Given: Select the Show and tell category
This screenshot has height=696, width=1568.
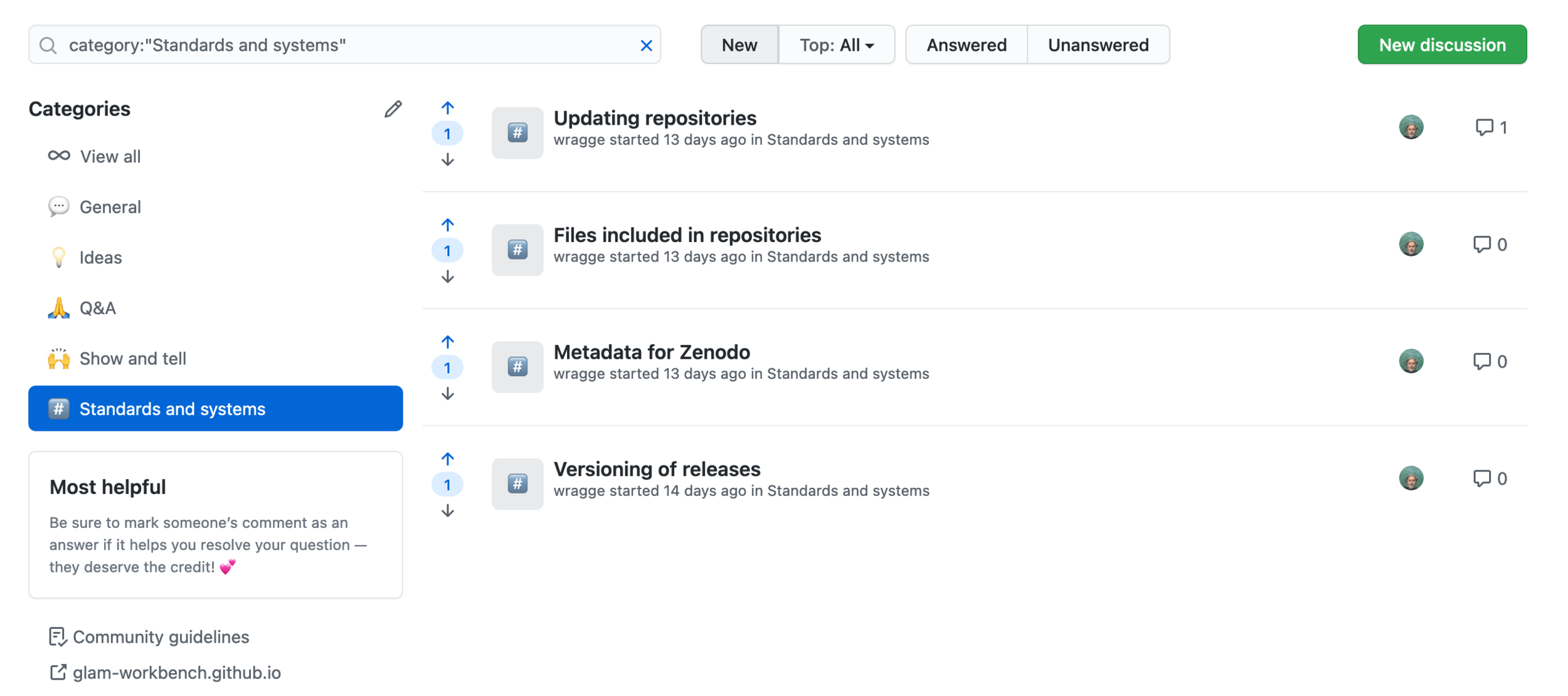Looking at the screenshot, I should click(x=132, y=359).
